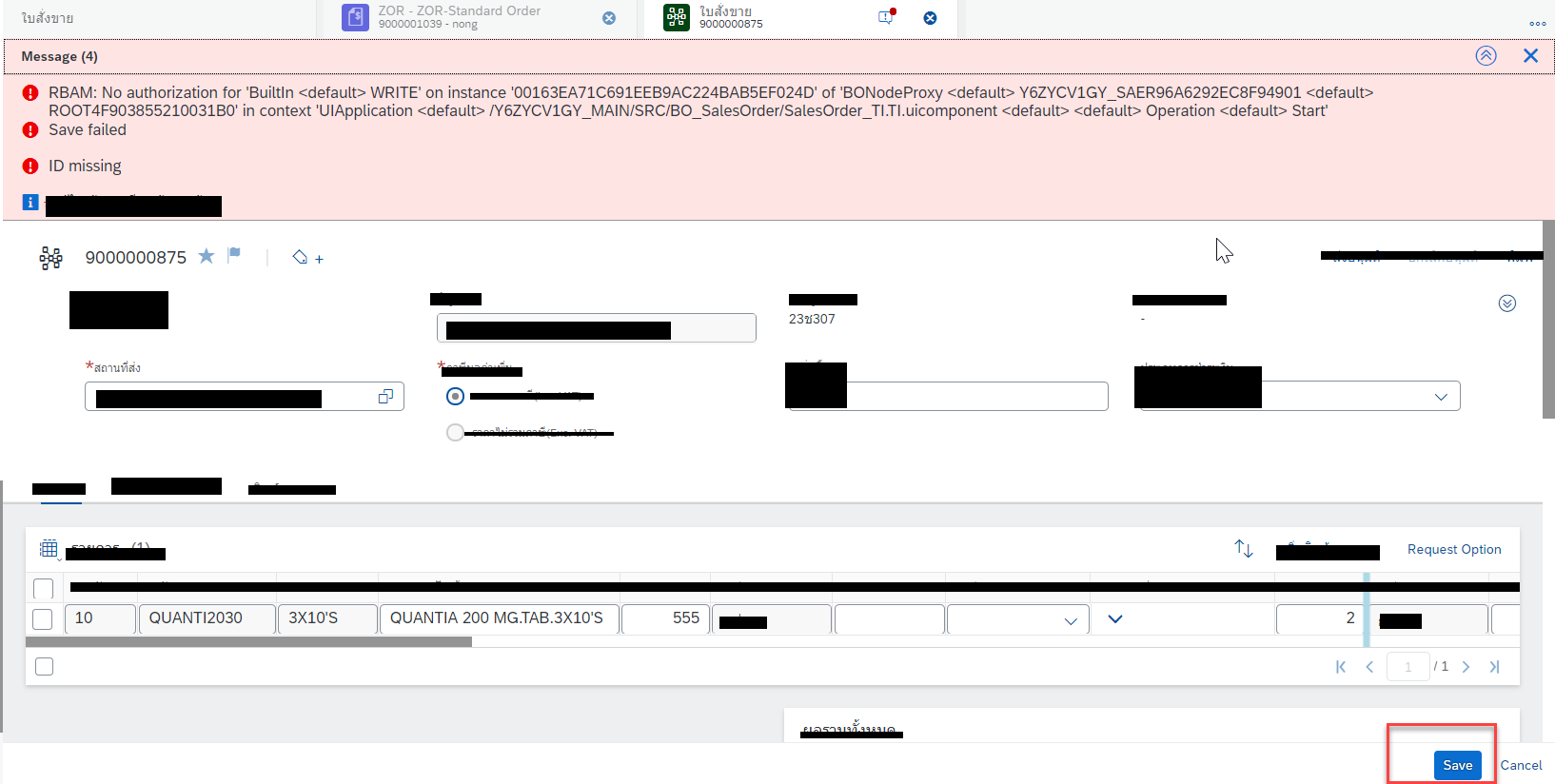
Task: Cancel the sales order changes
Action: 1521,765
